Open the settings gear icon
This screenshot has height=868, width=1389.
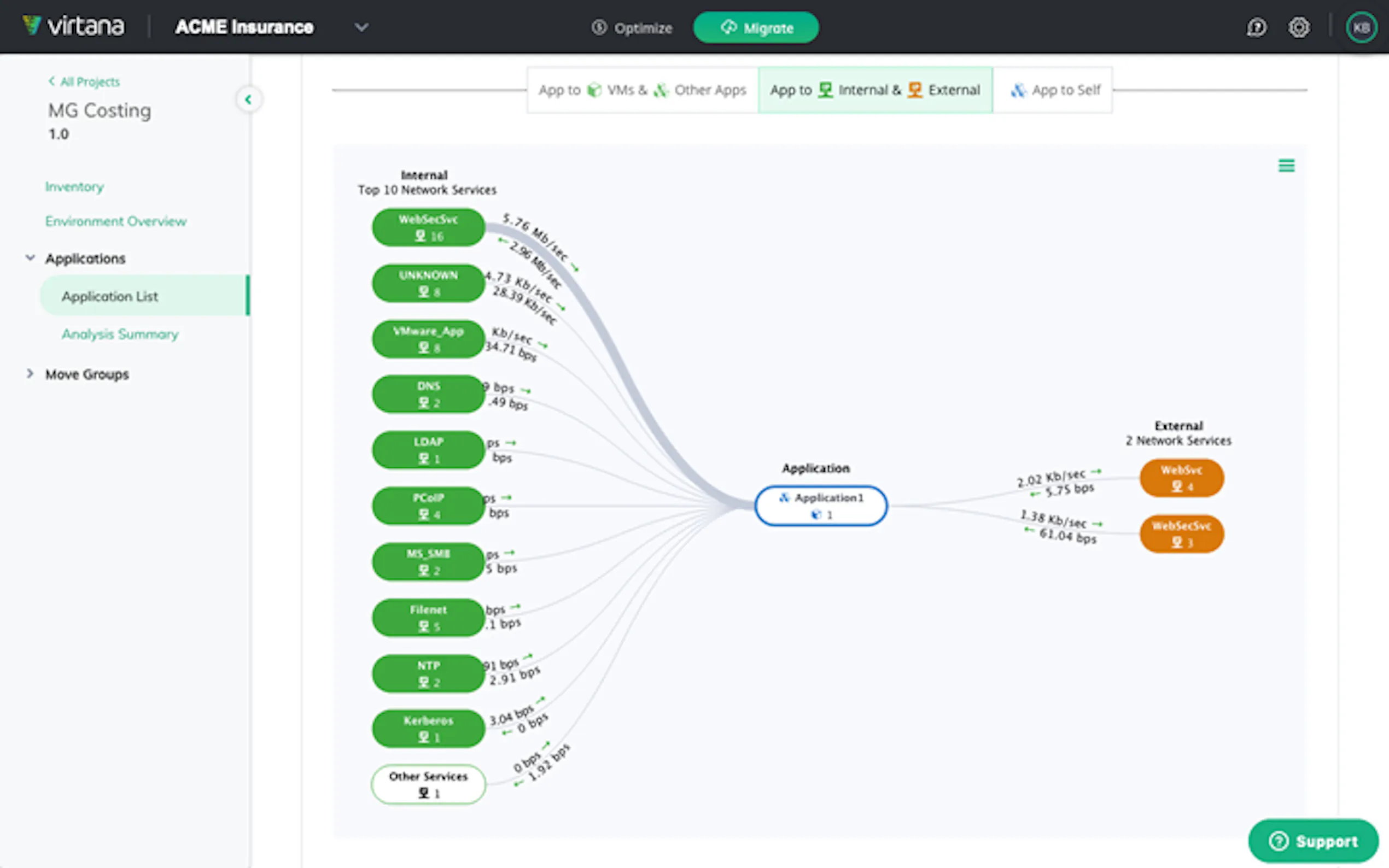pyautogui.click(x=1298, y=27)
